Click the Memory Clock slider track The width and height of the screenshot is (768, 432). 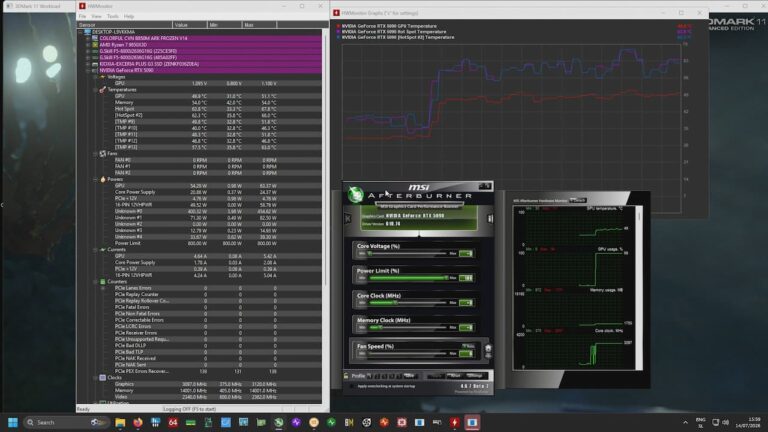tap(408, 327)
